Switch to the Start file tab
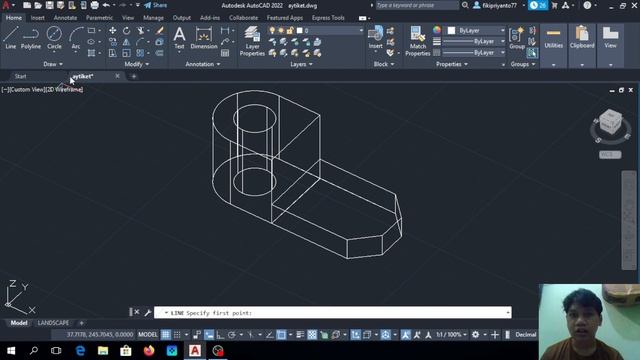Viewport: 640px width, 360px height. (20, 76)
